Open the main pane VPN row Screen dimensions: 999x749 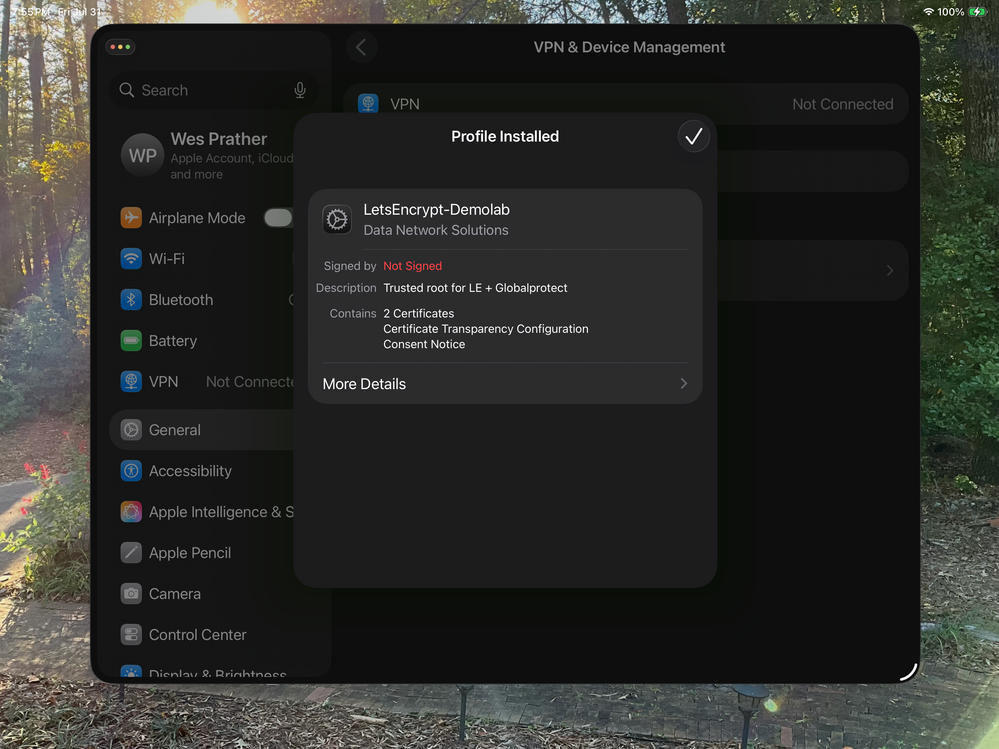[626, 104]
